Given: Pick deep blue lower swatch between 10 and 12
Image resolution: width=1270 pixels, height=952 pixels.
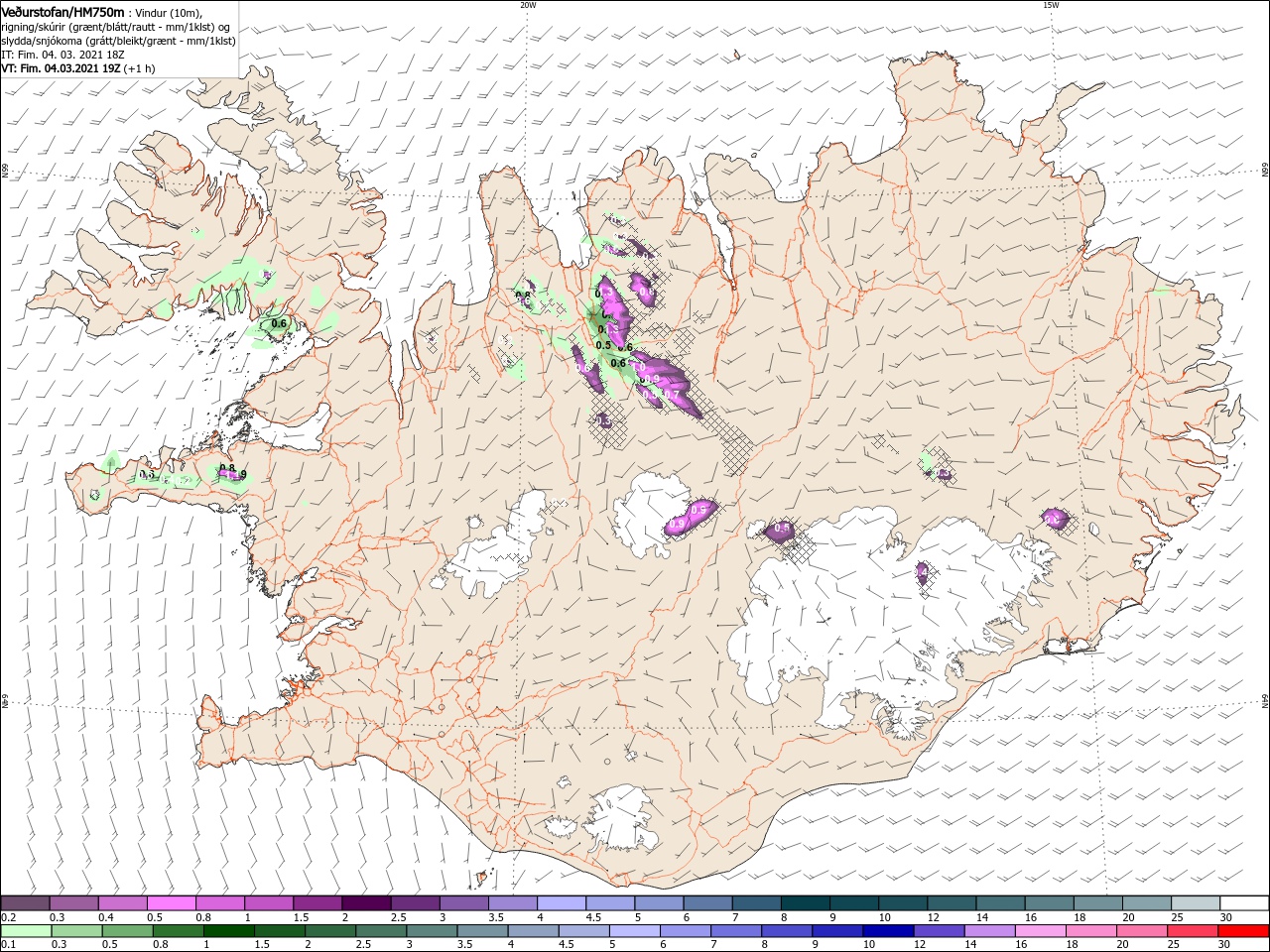Looking at the screenshot, I should pos(887,931).
